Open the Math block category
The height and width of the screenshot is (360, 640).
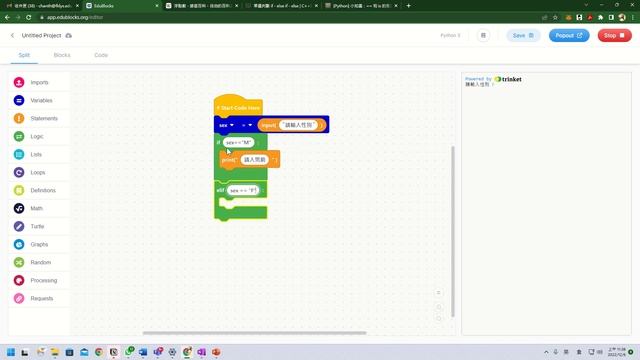click(x=39, y=208)
